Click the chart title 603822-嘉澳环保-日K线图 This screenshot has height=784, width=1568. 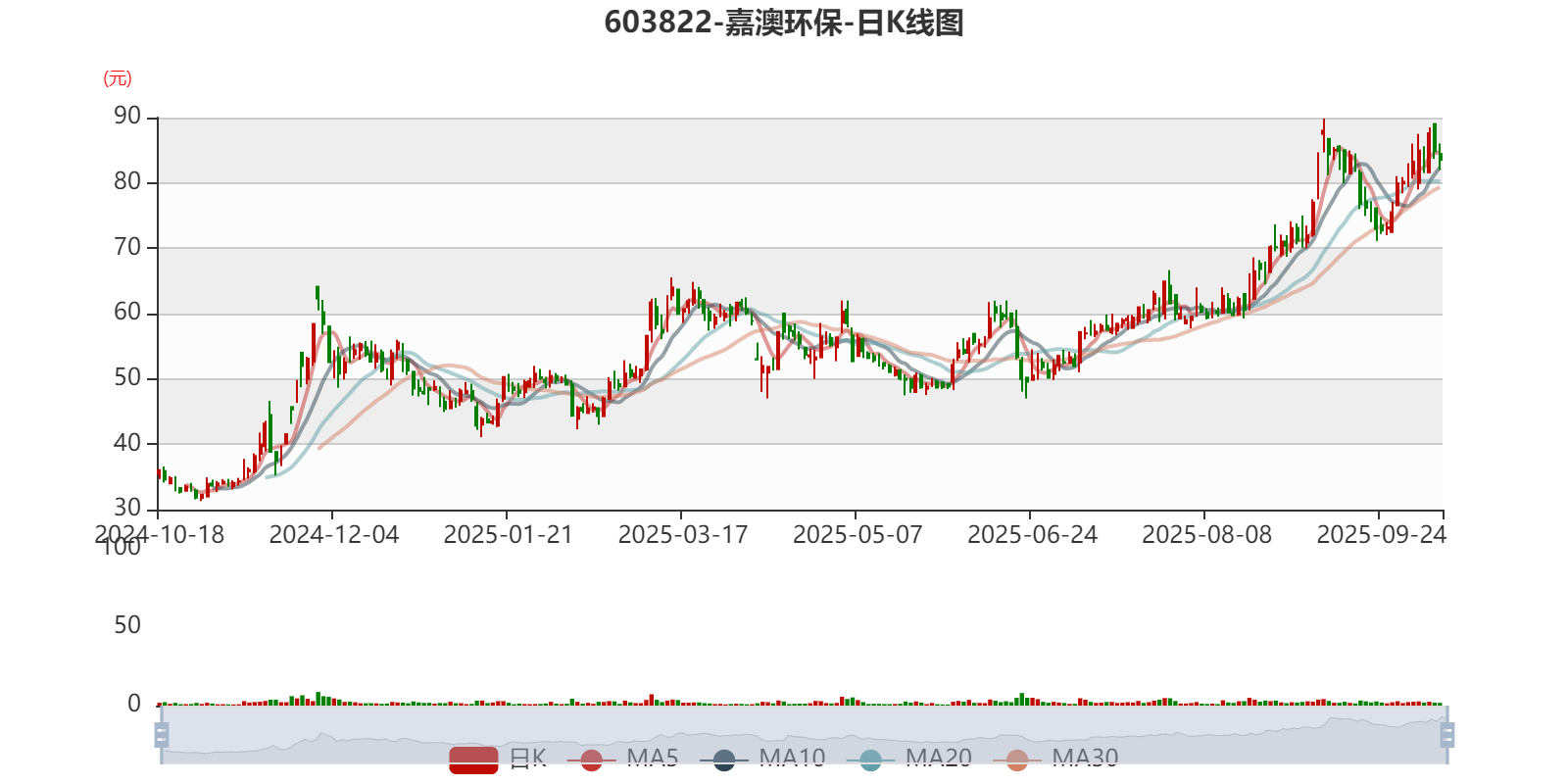[x=784, y=23]
